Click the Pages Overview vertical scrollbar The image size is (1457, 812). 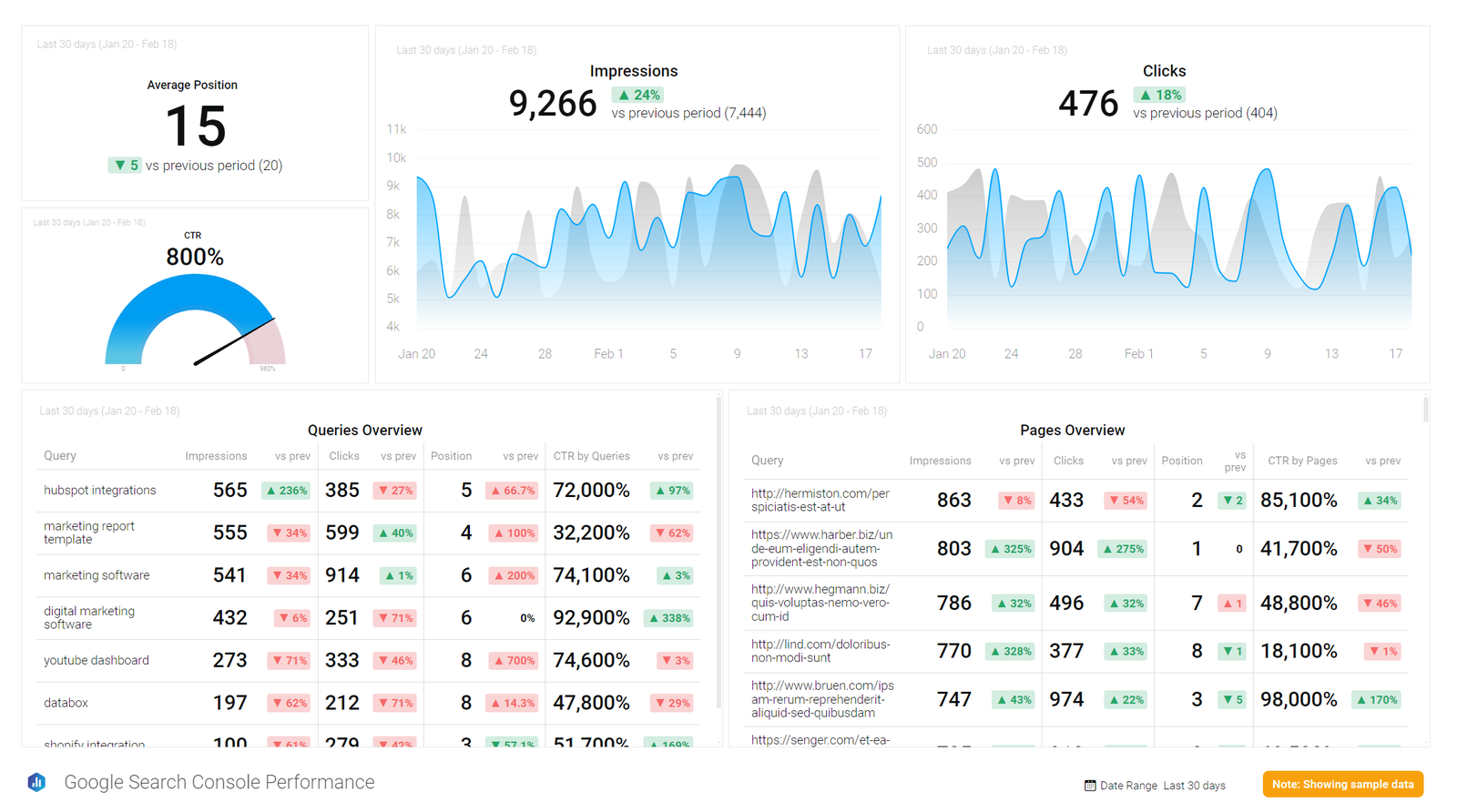click(x=1425, y=409)
